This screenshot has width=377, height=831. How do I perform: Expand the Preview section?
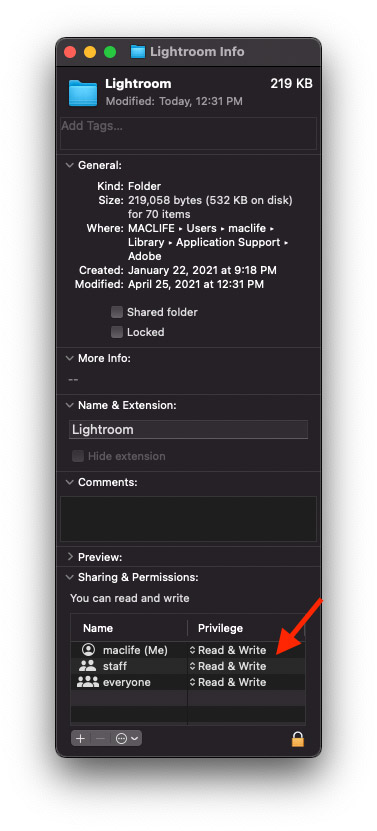[69, 557]
